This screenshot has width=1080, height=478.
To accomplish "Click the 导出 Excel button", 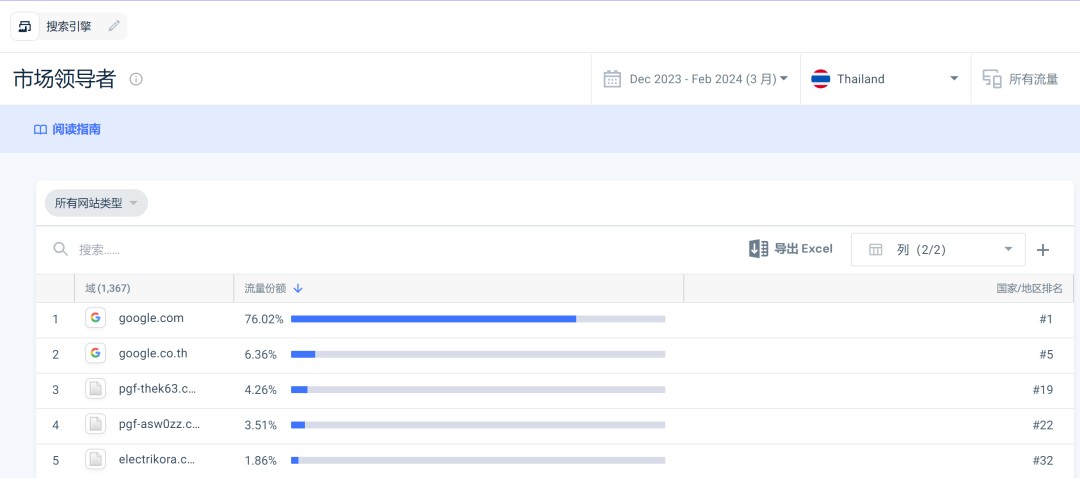I will [x=791, y=249].
